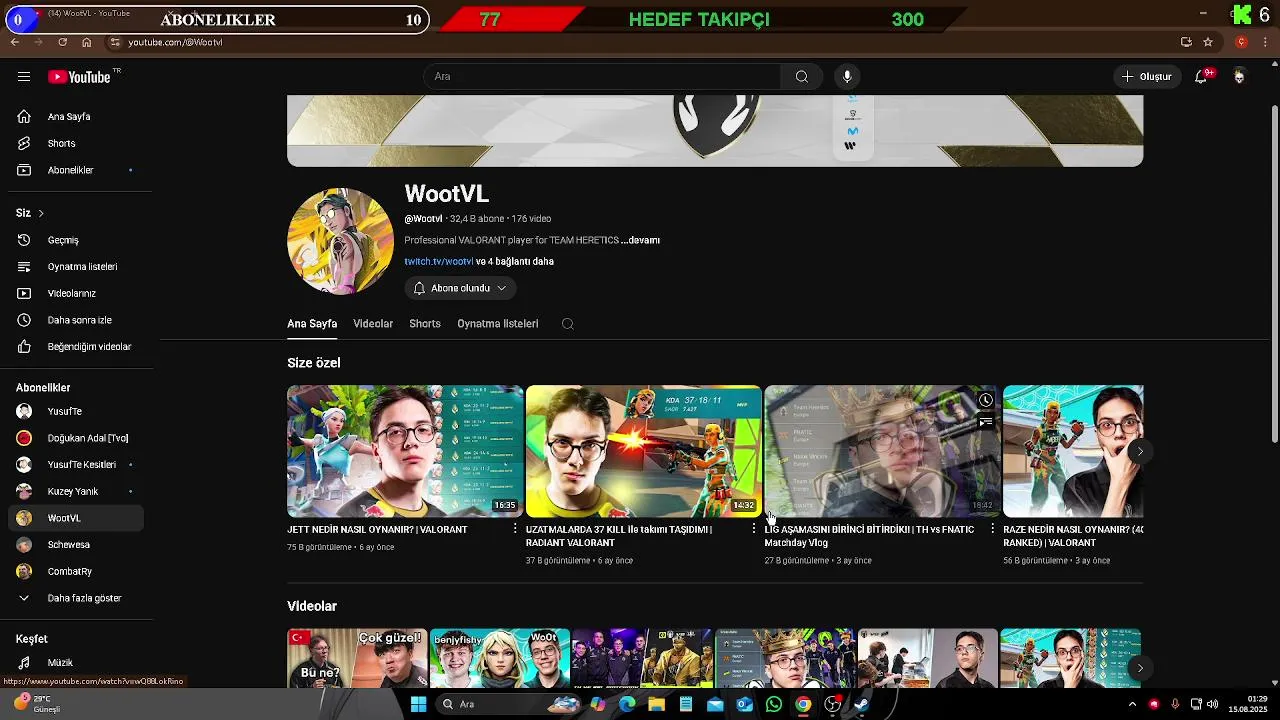Switch to Oynatma listeleri channel tab

[498, 324]
